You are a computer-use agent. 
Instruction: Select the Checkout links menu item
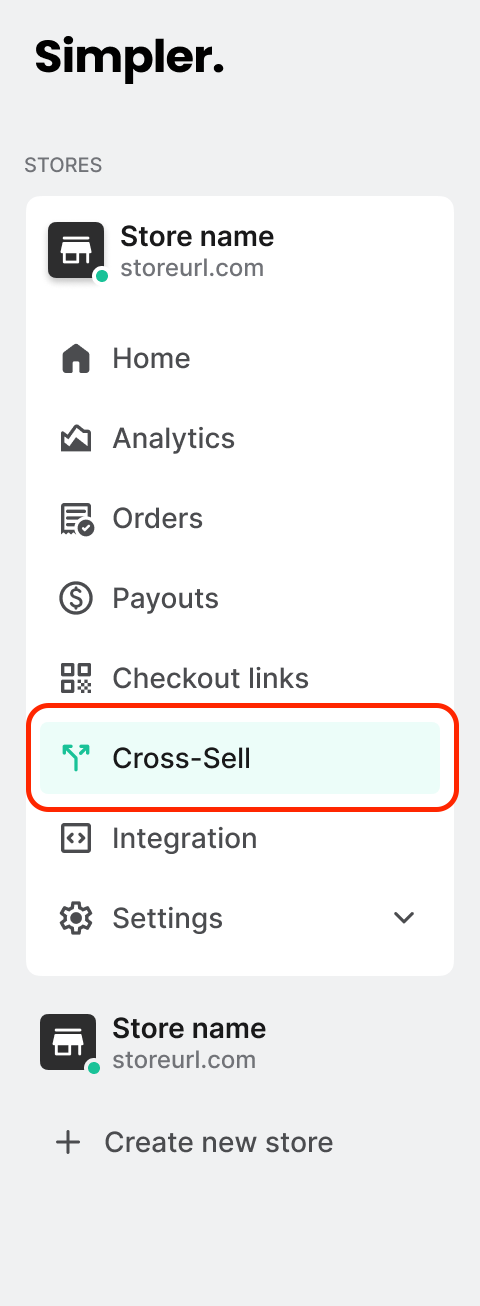pos(240,679)
